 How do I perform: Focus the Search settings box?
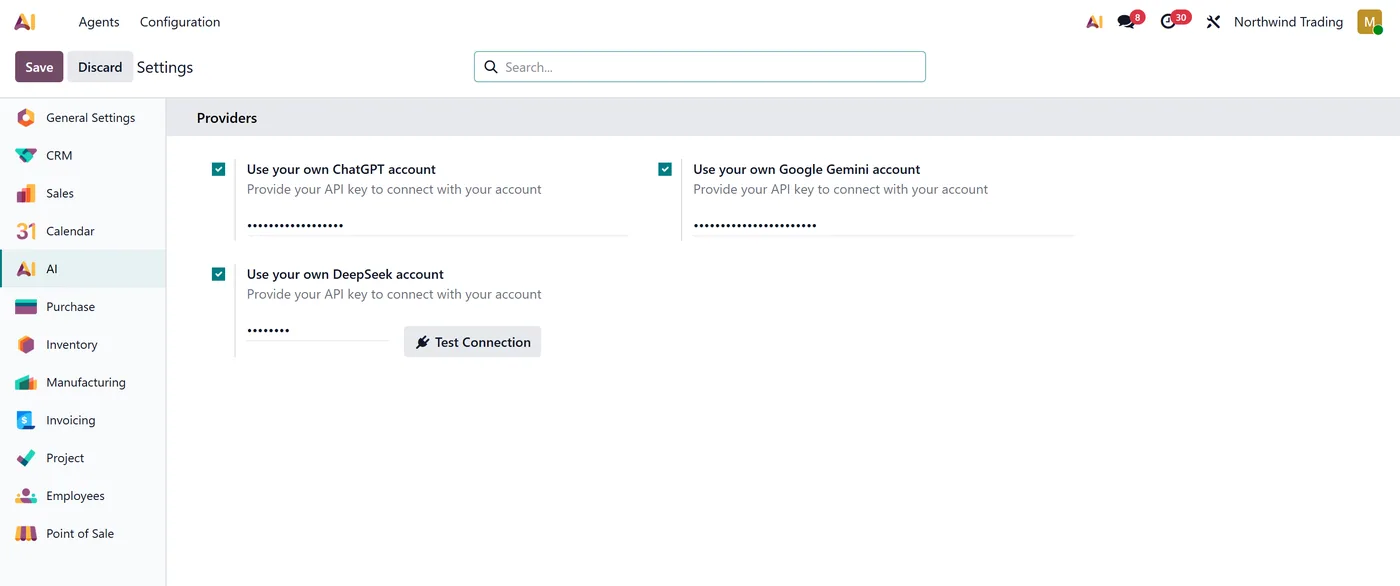(700, 67)
